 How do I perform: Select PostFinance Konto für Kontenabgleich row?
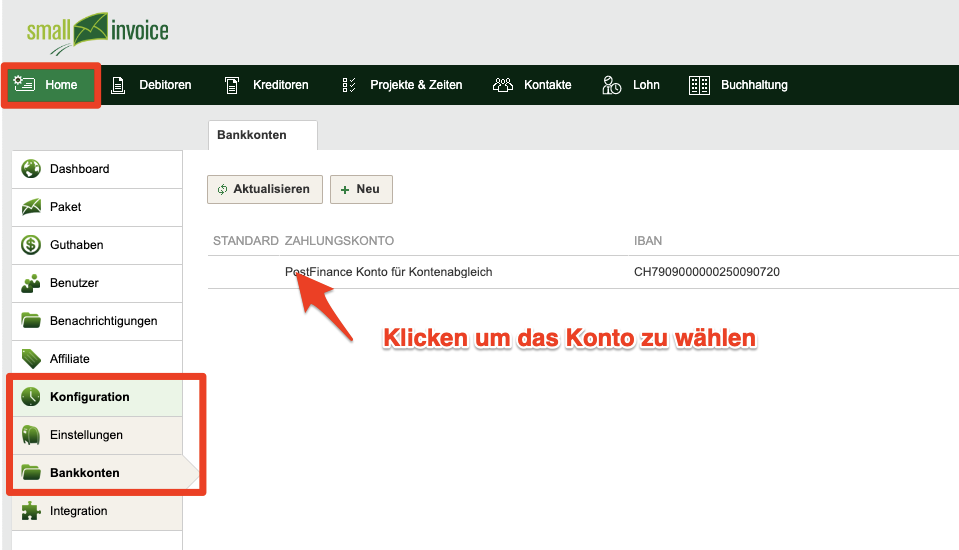583,272
